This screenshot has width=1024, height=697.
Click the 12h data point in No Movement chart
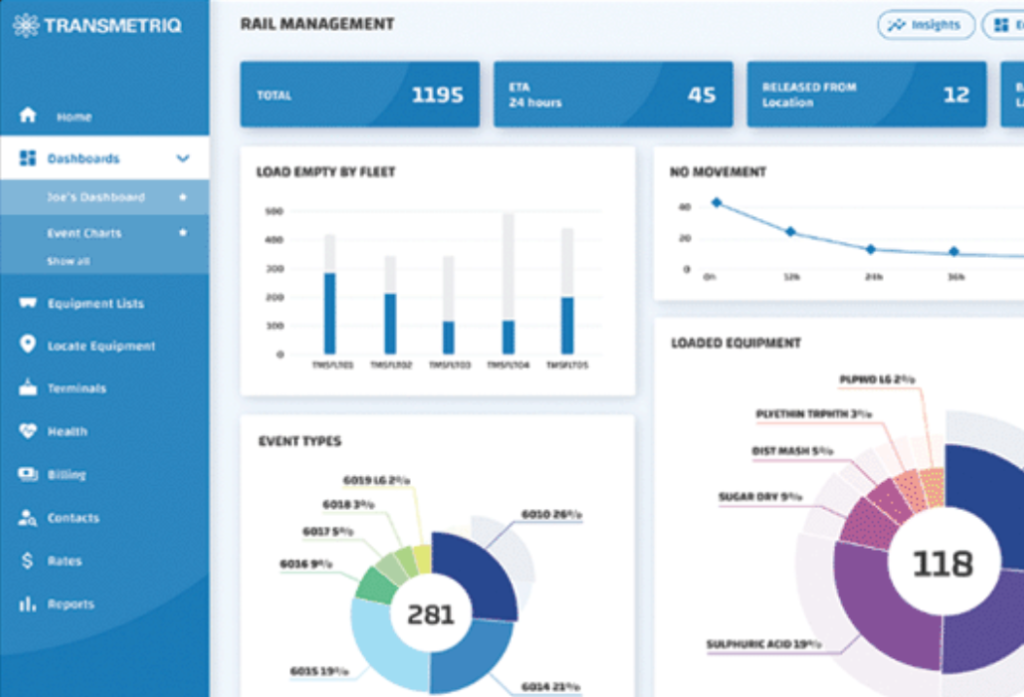pos(791,232)
